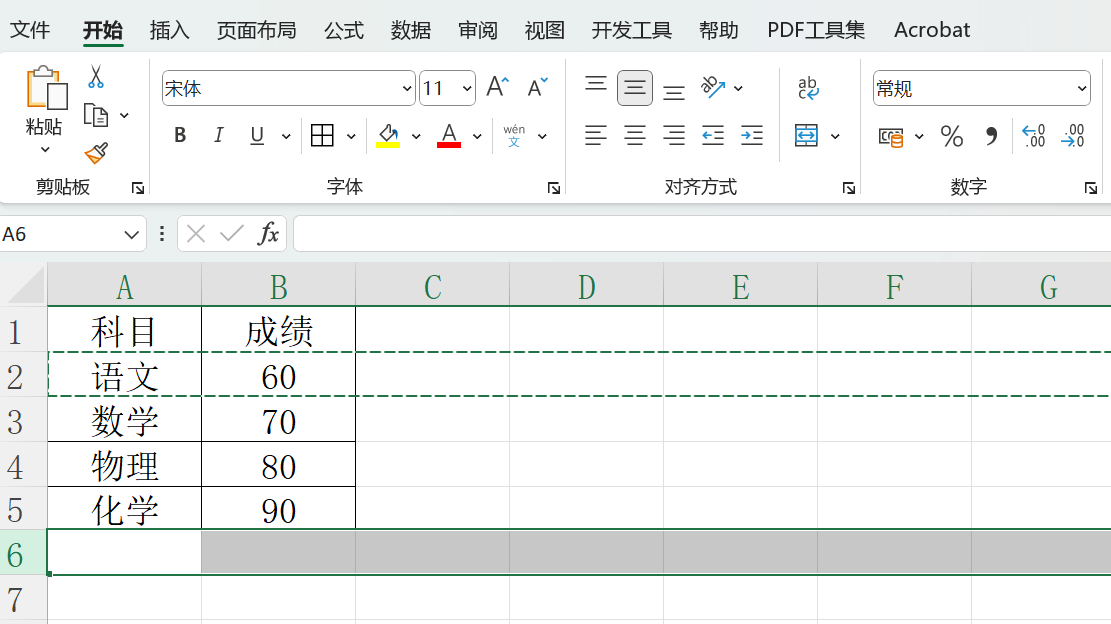Decrease indent in cell
Image resolution: width=1111 pixels, height=624 pixels.
(x=713, y=135)
